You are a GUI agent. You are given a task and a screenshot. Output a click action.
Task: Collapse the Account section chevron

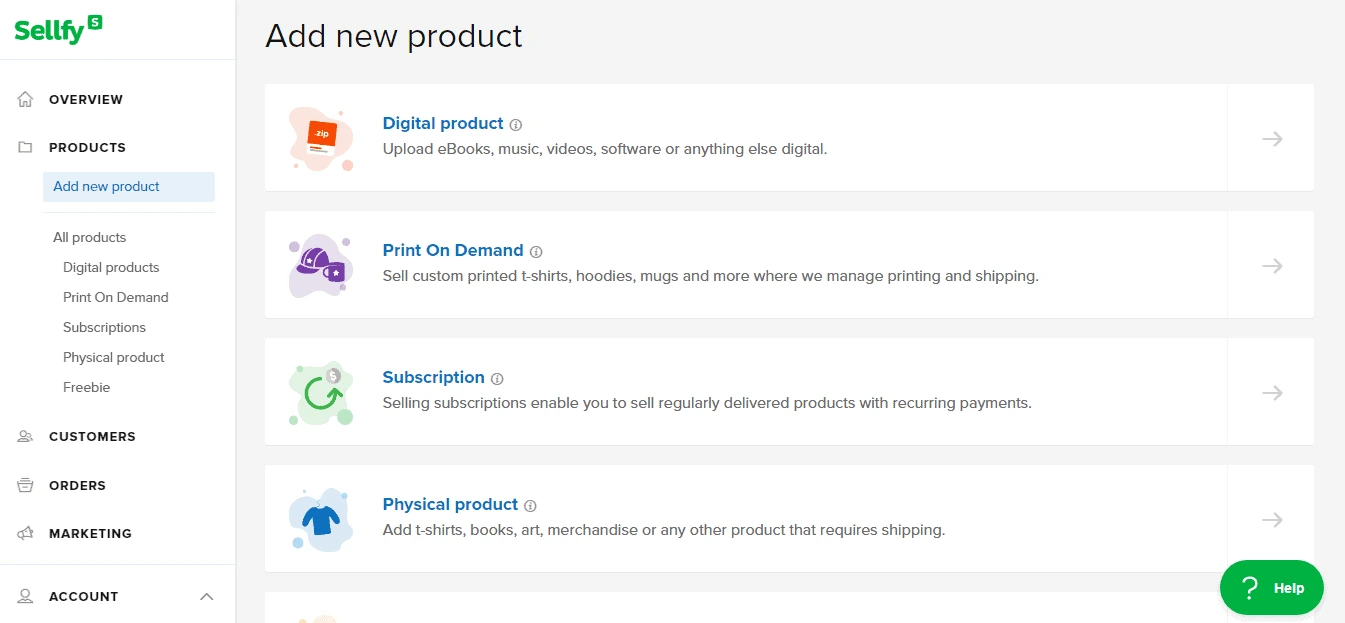point(206,596)
